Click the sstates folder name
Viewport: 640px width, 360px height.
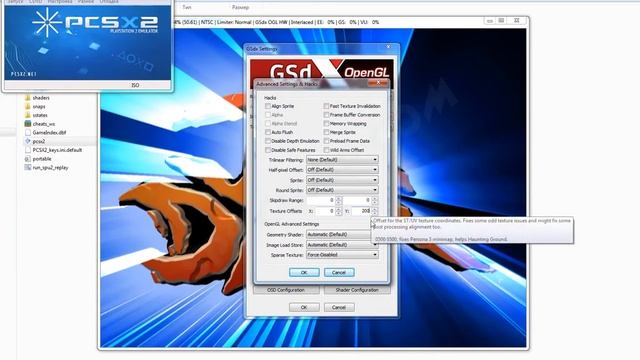[40, 115]
